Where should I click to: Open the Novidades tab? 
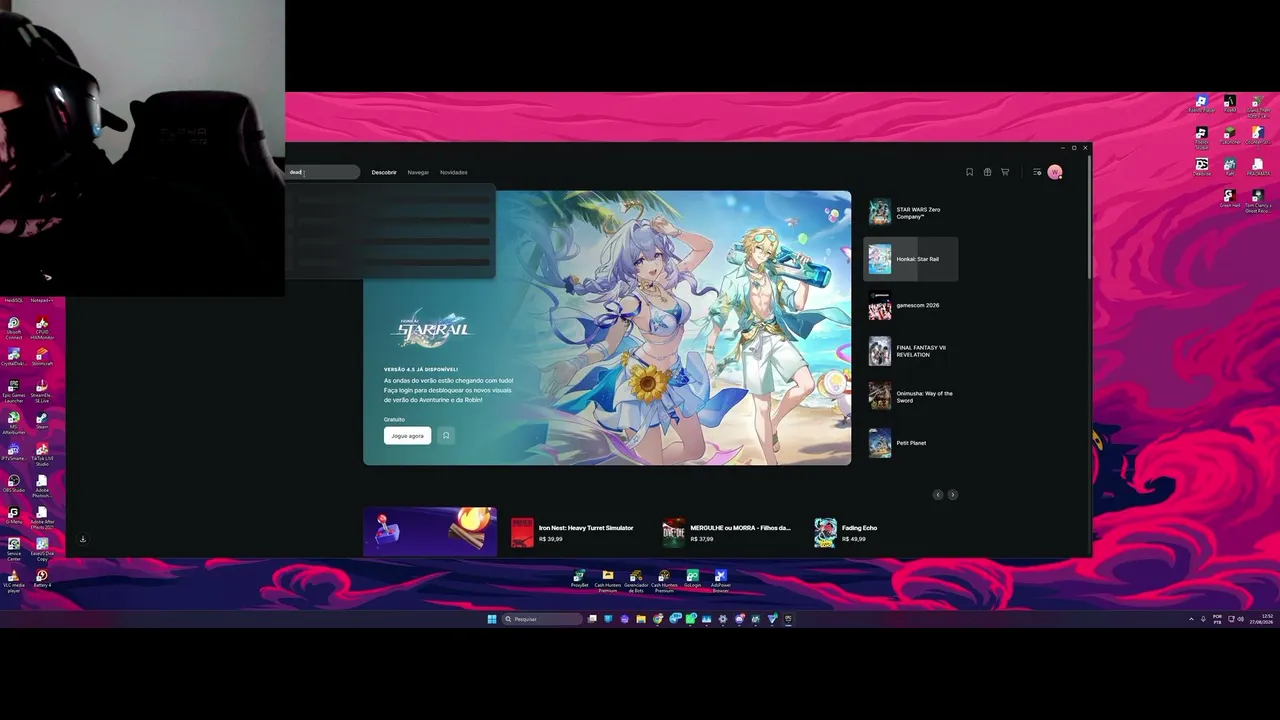(453, 172)
